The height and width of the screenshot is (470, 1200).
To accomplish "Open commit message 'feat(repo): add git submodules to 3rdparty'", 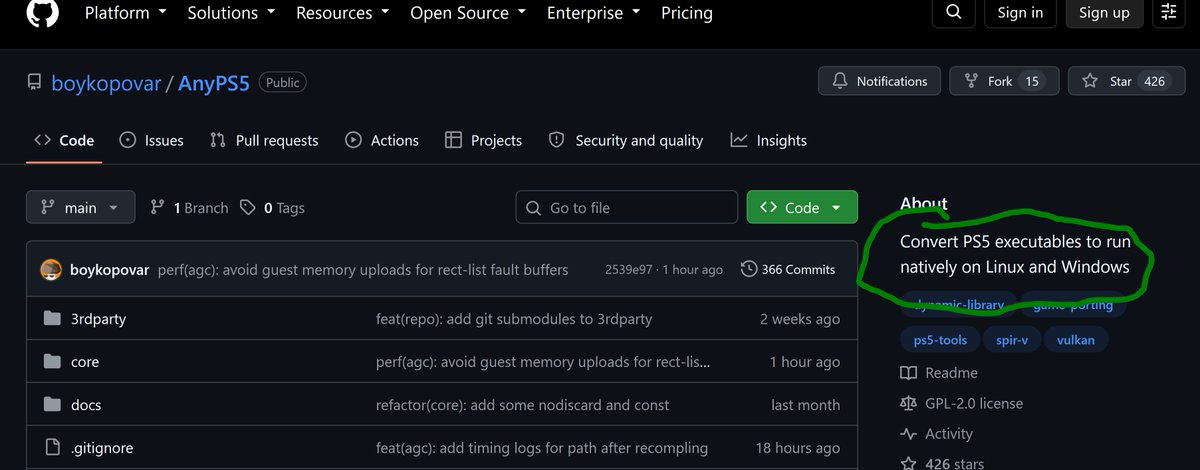I will pyautogui.click(x=514, y=319).
